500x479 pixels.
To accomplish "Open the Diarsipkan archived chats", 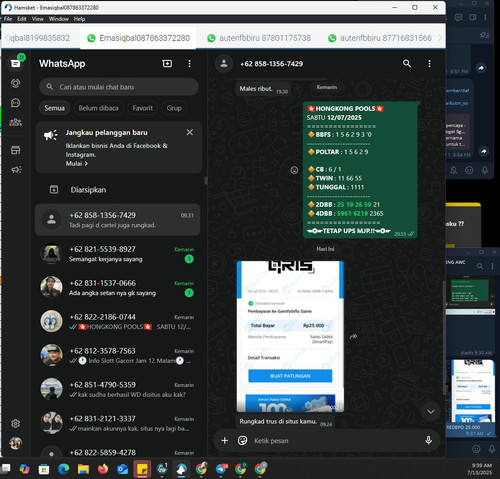I will pos(118,190).
